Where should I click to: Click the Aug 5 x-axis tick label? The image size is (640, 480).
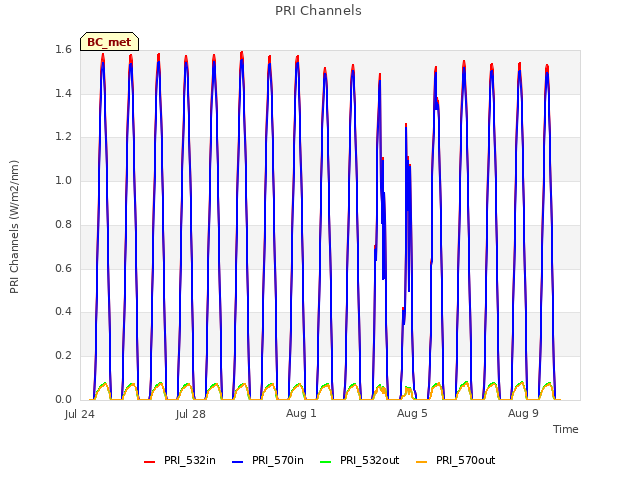click(412, 413)
